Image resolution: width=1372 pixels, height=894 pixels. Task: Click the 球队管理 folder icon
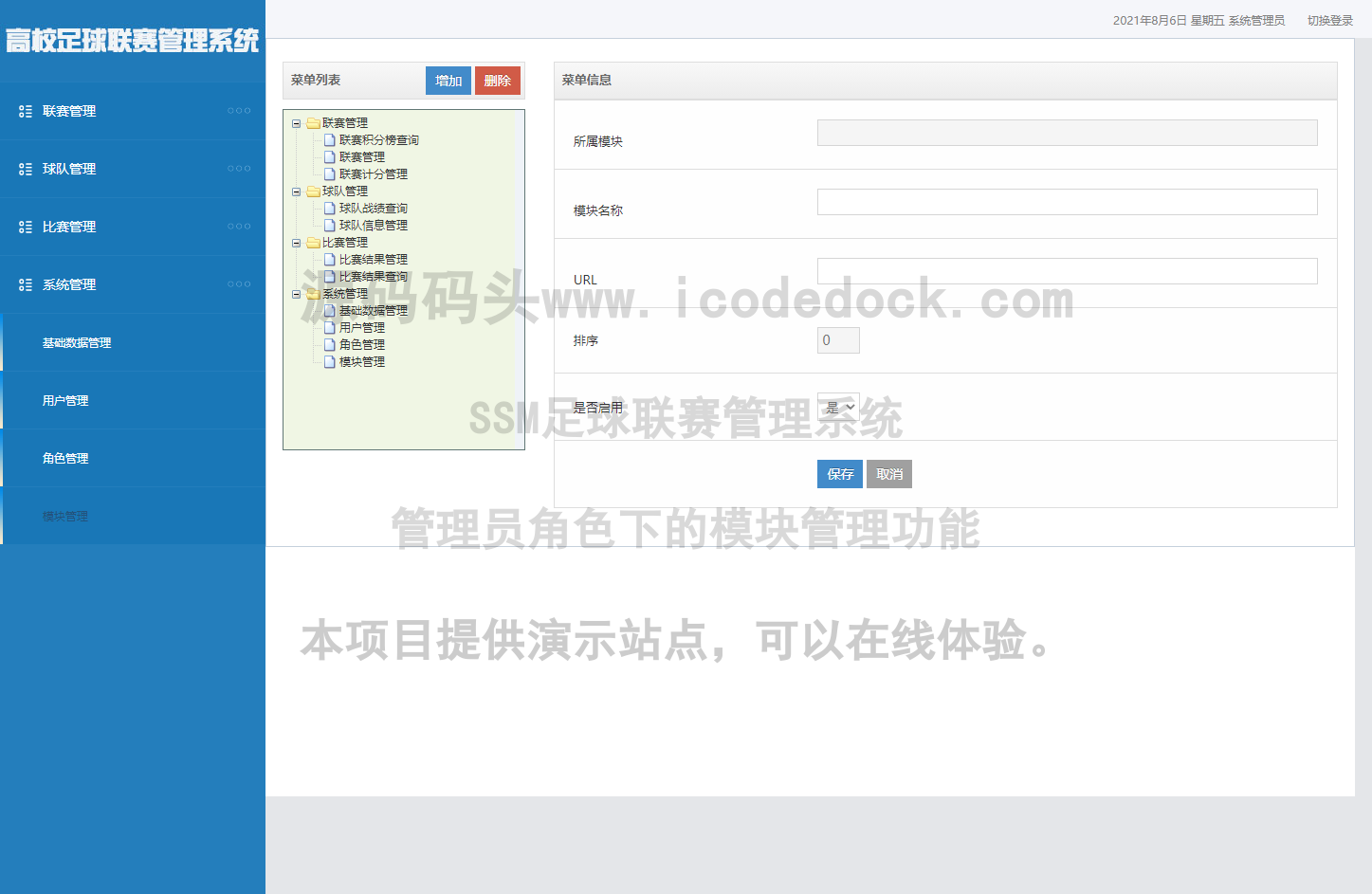point(314,191)
